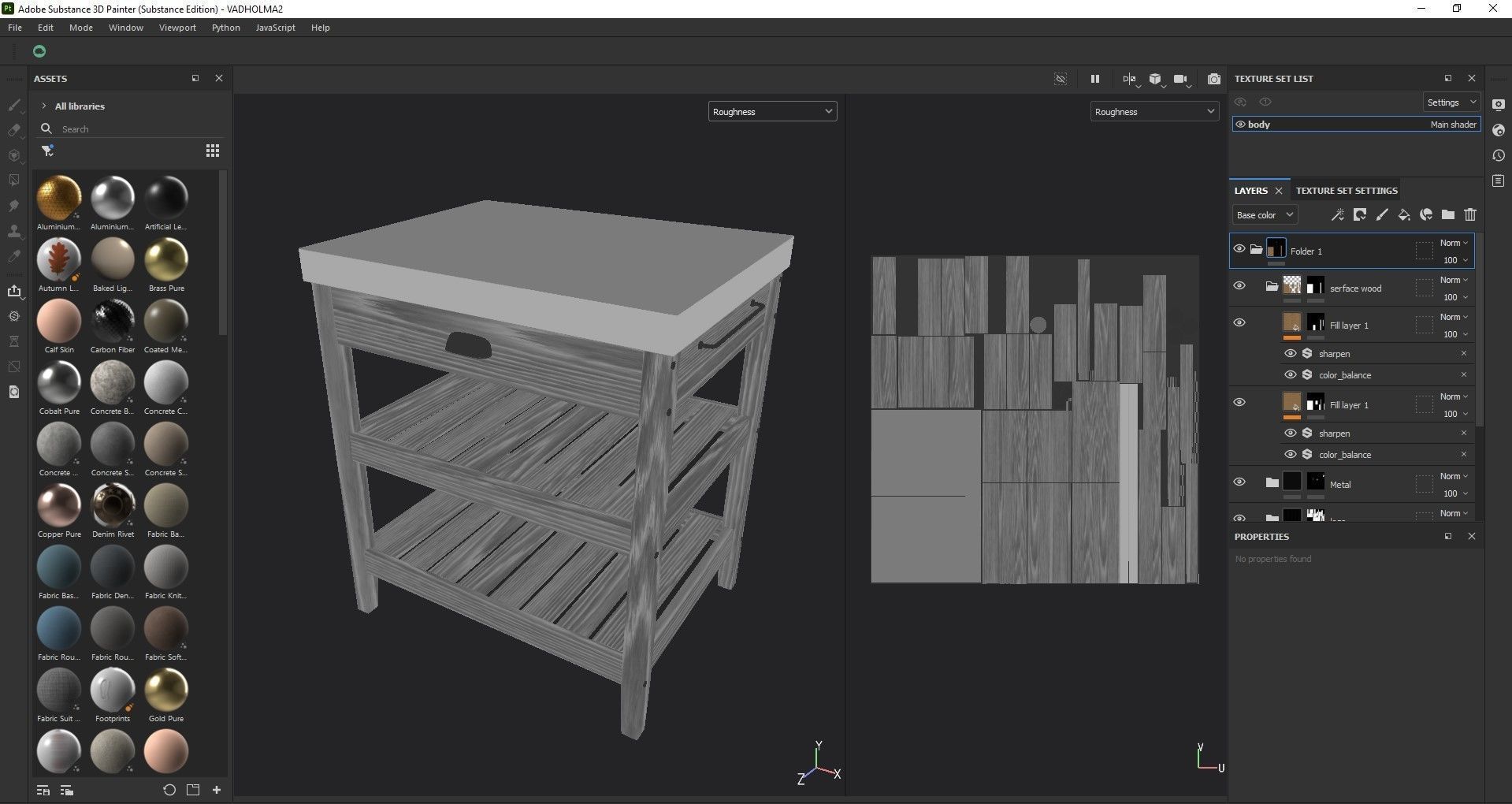Image resolution: width=1512 pixels, height=804 pixels.
Task: Open the symmetry settings icon above viewport
Action: pyautogui.click(x=1130, y=79)
